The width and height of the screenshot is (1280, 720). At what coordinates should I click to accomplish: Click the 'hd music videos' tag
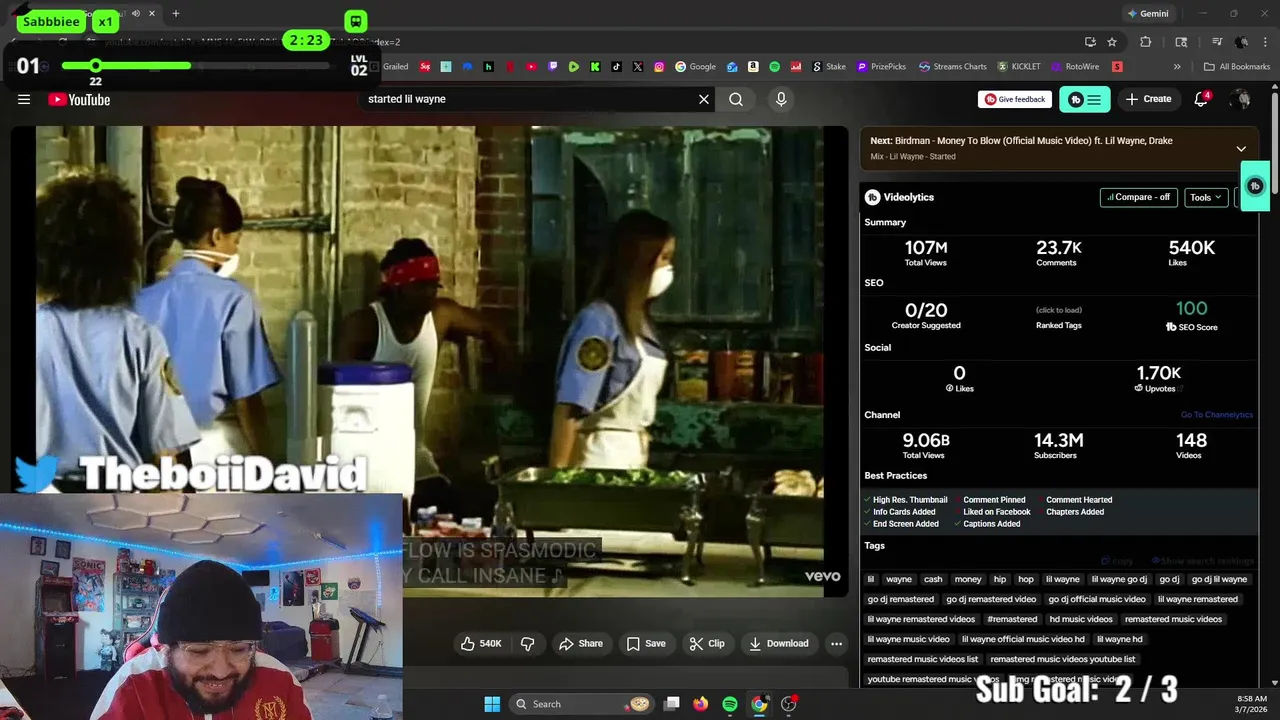[1080, 619]
